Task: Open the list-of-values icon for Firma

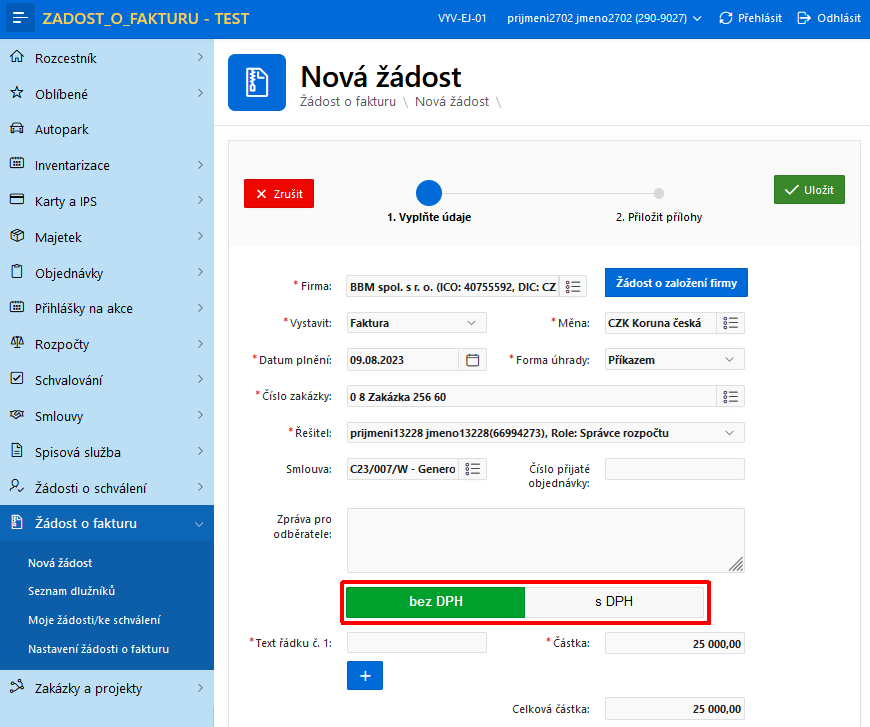Action: click(x=573, y=286)
